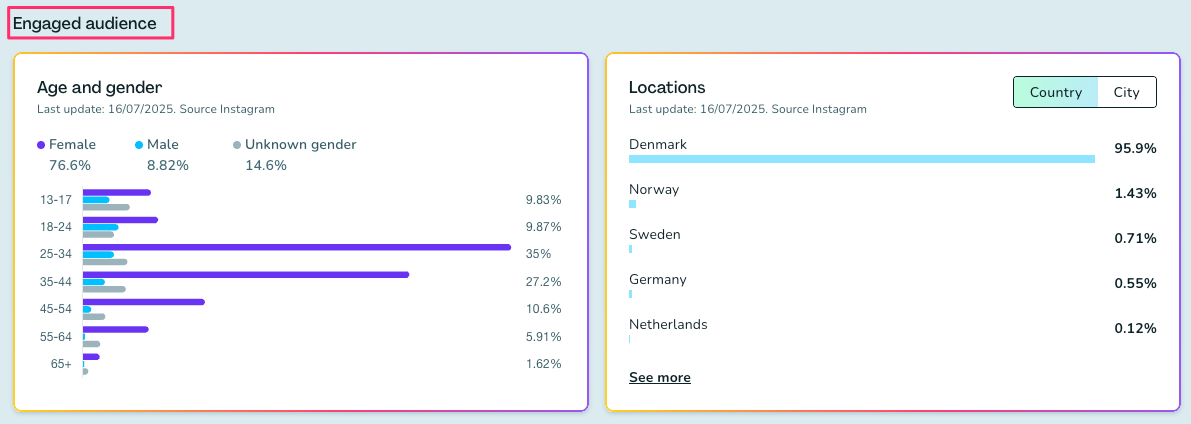Click the Netherlands location row label
The width and height of the screenshot is (1191, 424).
point(668,324)
